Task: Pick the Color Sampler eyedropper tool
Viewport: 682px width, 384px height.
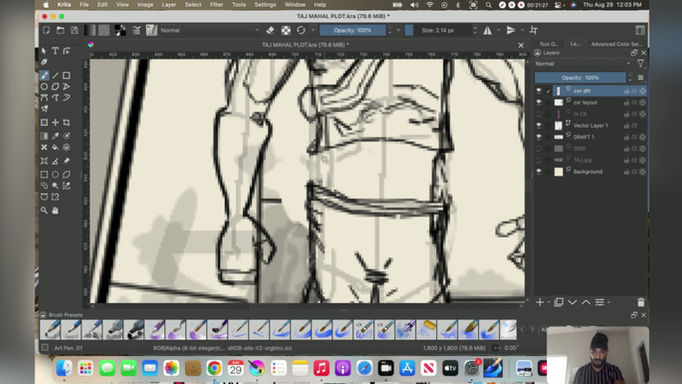Action: 55,136
